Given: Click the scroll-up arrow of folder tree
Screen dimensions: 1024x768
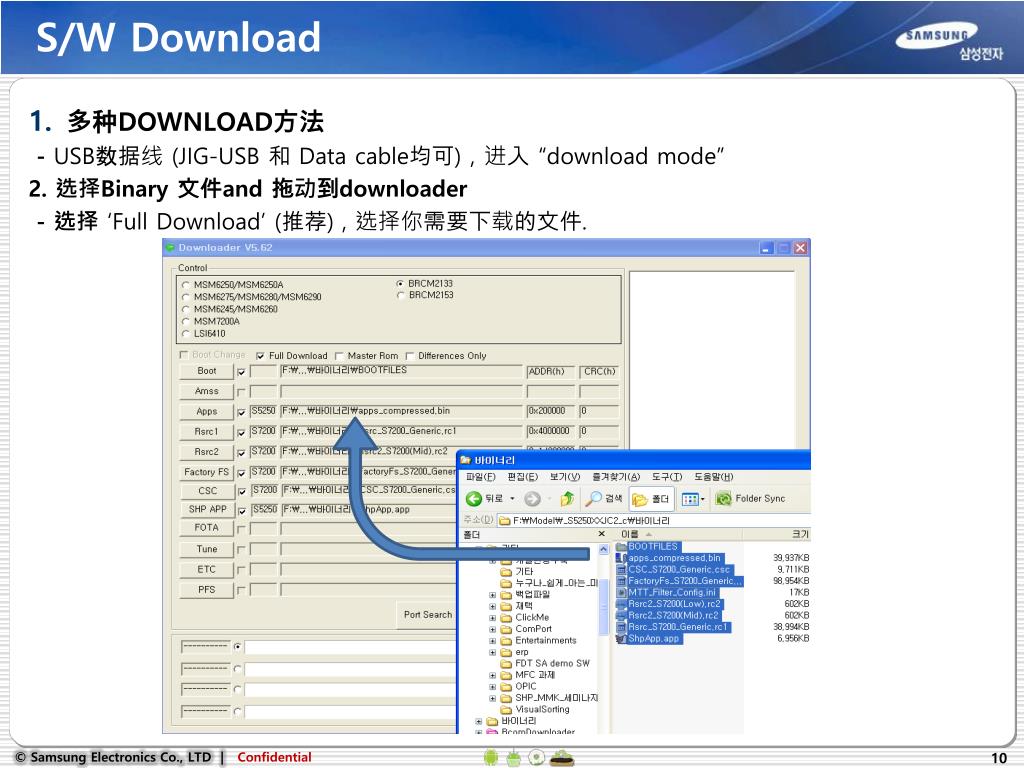Looking at the screenshot, I should click(x=604, y=550).
